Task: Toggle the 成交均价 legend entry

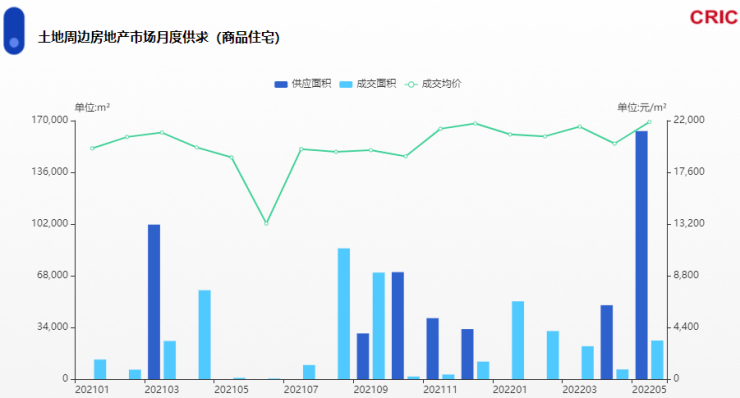Action: [x=433, y=84]
